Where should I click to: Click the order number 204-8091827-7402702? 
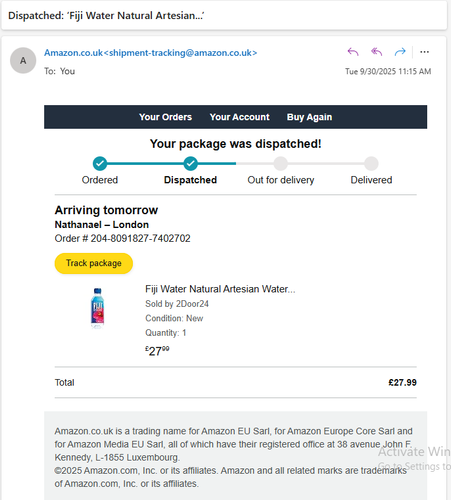pos(140,238)
